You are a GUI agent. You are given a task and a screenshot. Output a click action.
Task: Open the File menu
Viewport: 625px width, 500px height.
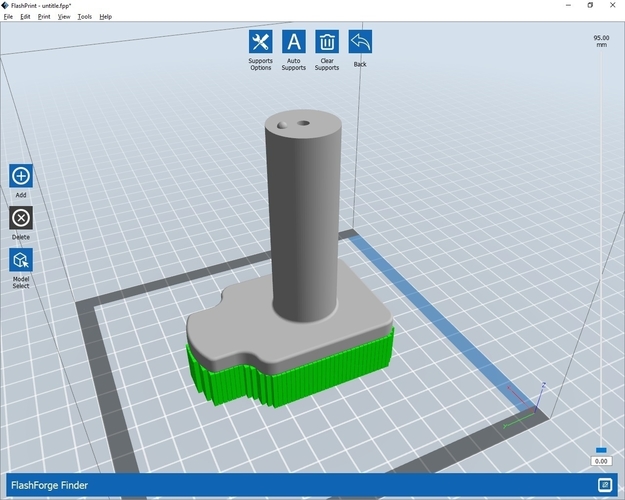click(8, 17)
